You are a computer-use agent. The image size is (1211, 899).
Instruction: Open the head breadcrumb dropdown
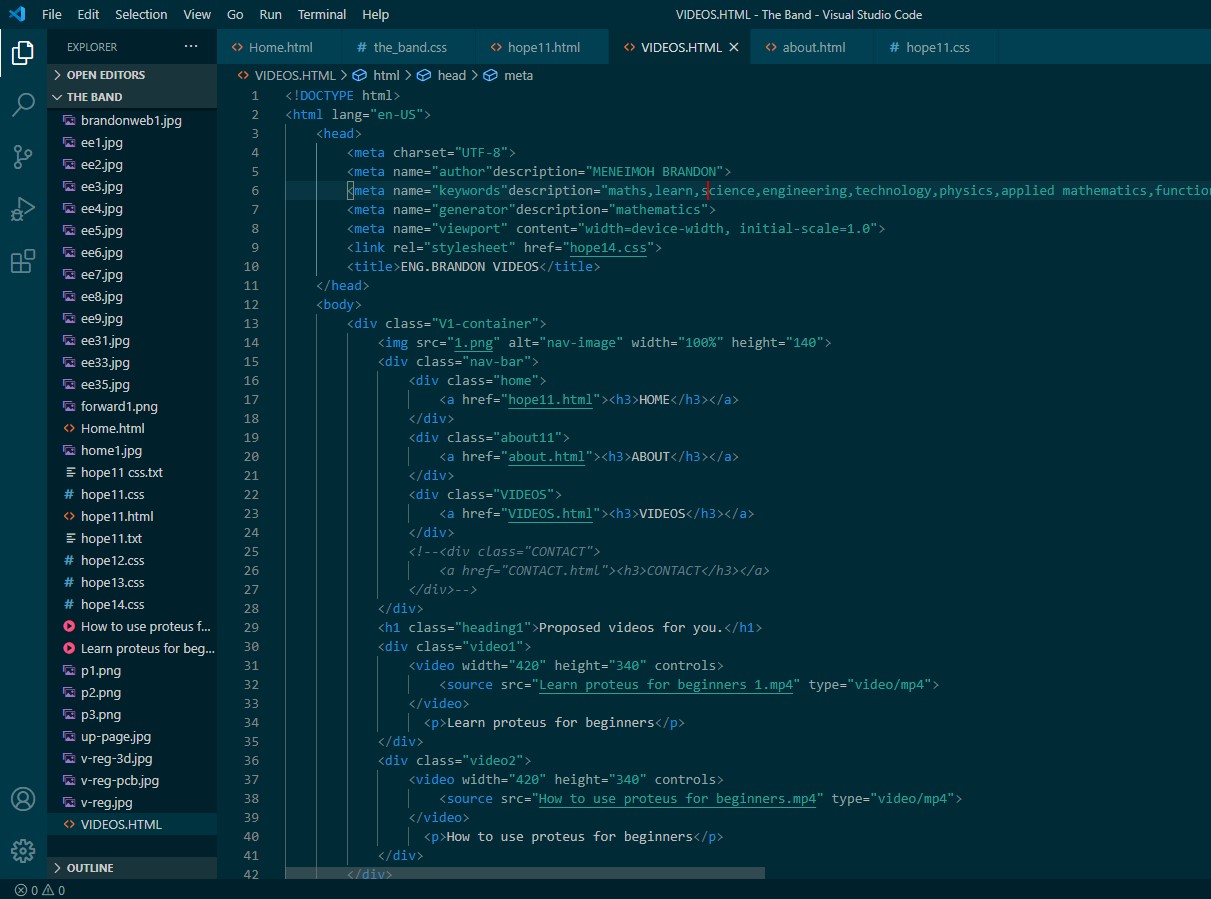point(452,75)
